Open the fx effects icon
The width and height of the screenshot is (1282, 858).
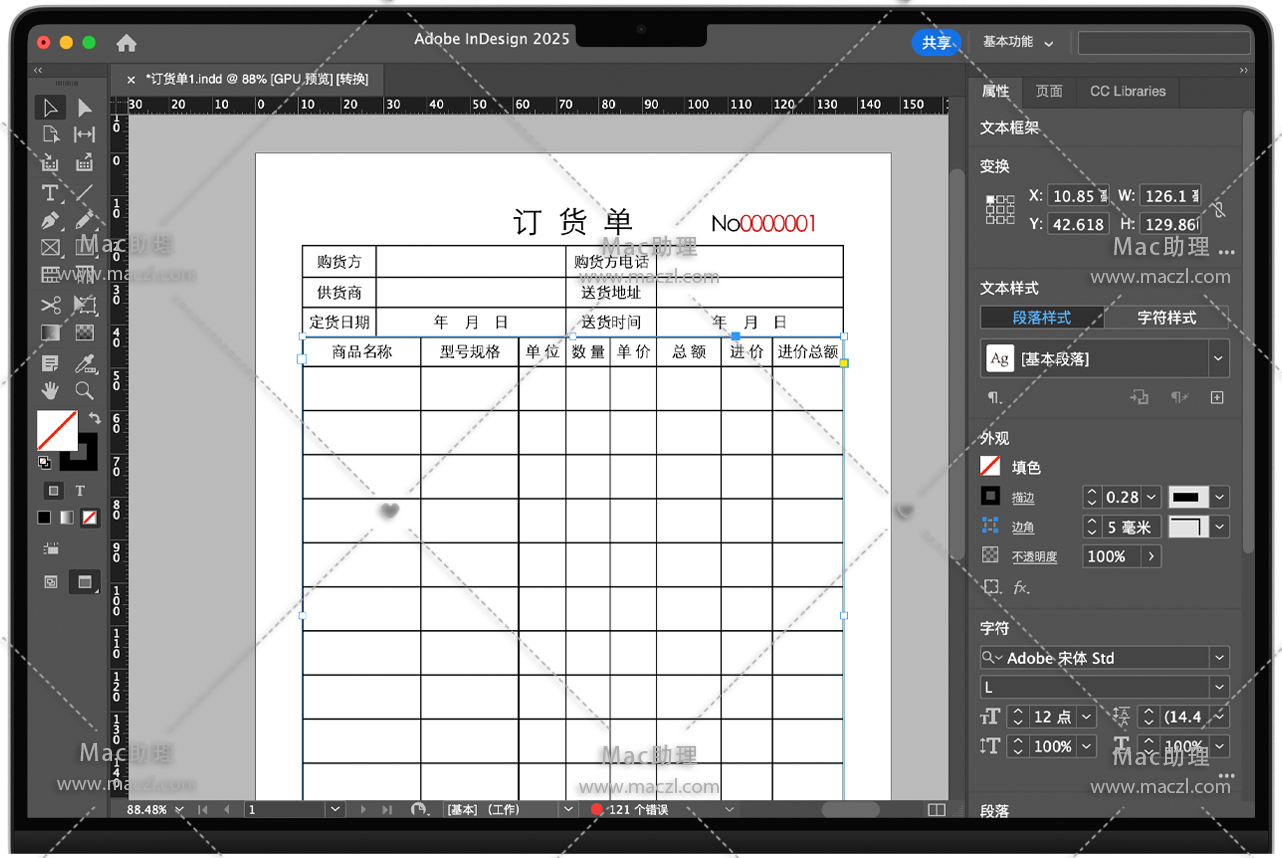[1021, 587]
